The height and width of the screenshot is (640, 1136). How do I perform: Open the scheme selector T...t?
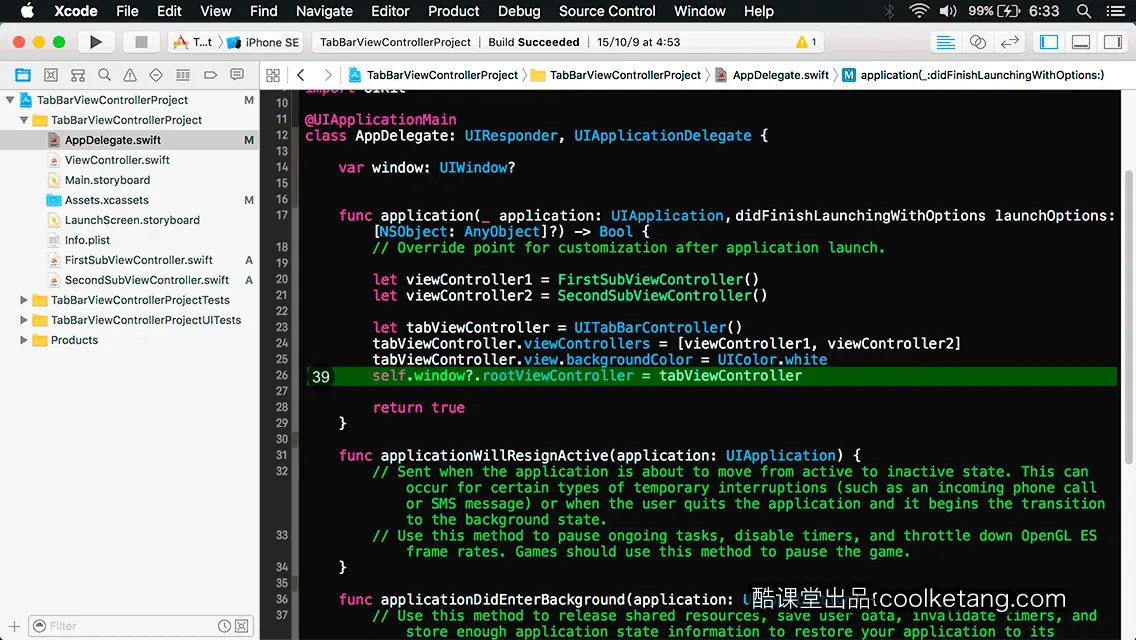point(193,42)
